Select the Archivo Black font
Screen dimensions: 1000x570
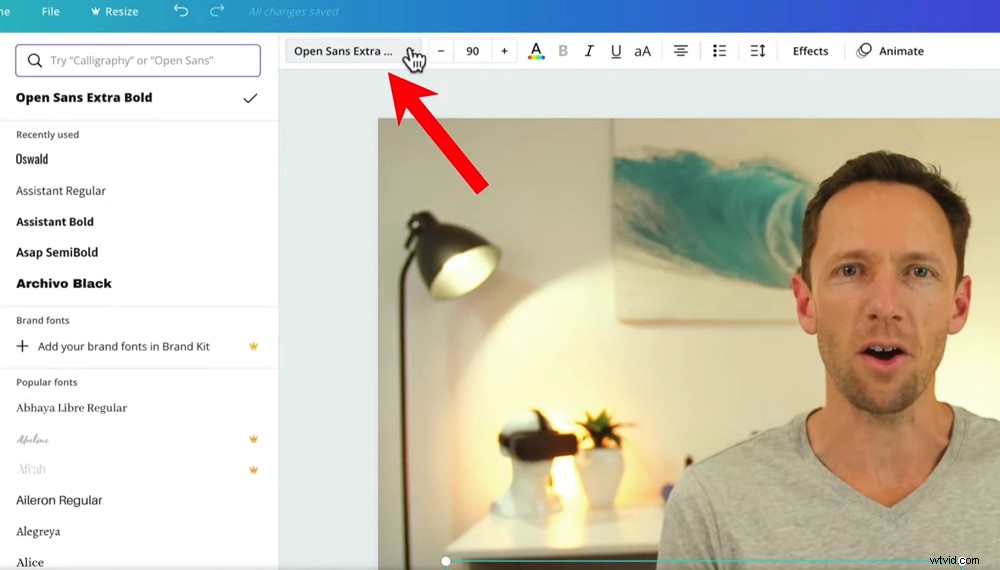[64, 284]
